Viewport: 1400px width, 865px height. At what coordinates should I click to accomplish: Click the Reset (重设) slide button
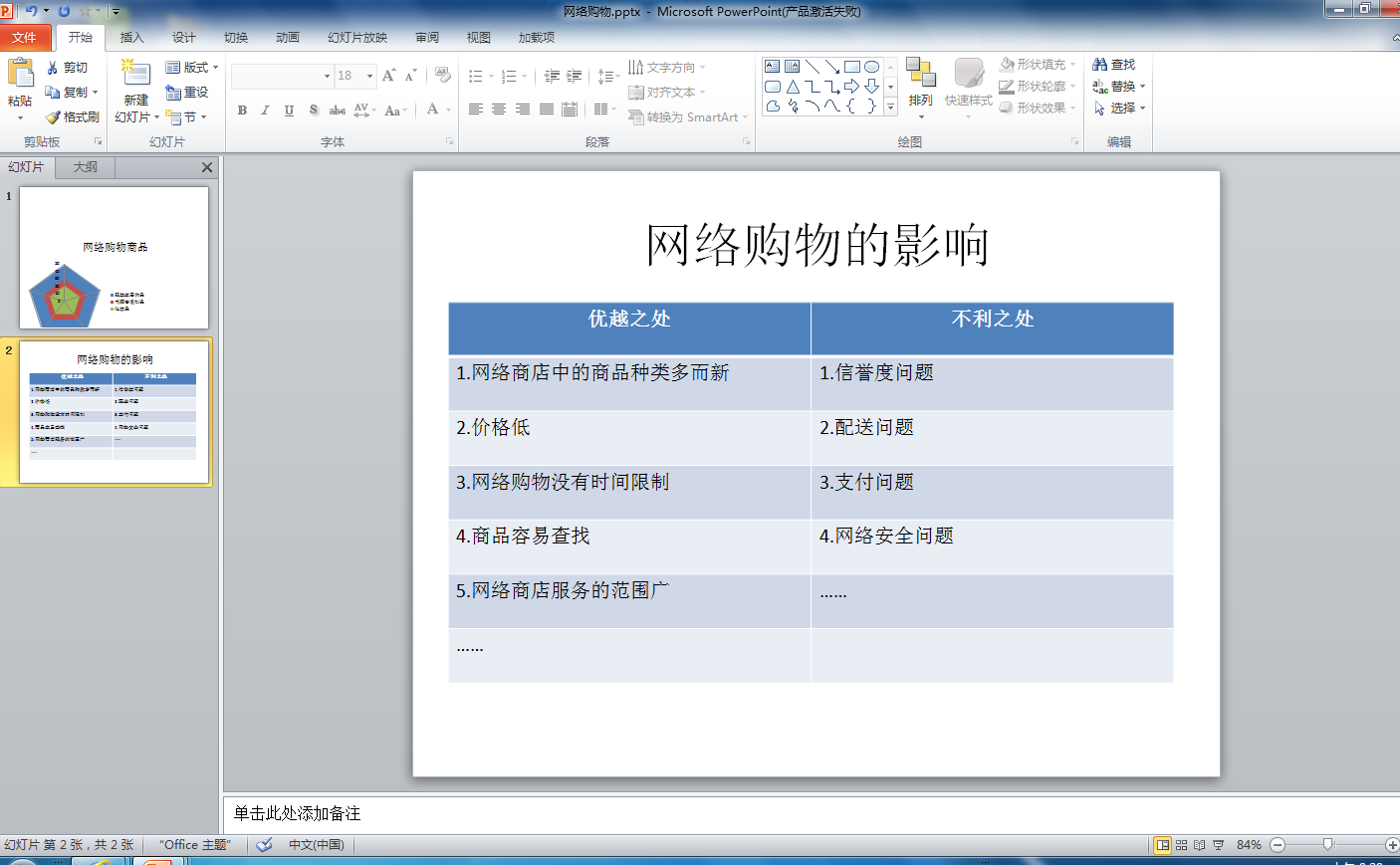coord(187,93)
